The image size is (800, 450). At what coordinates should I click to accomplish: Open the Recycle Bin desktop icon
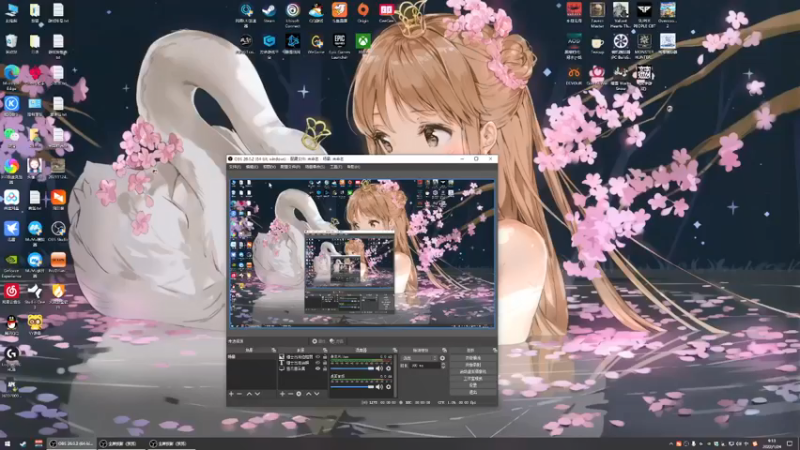[11, 44]
